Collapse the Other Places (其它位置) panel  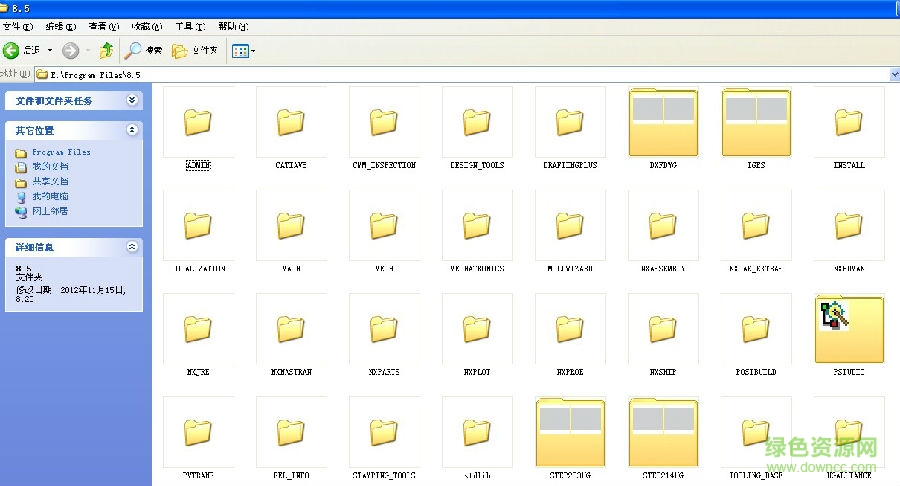pyautogui.click(x=132, y=130)
